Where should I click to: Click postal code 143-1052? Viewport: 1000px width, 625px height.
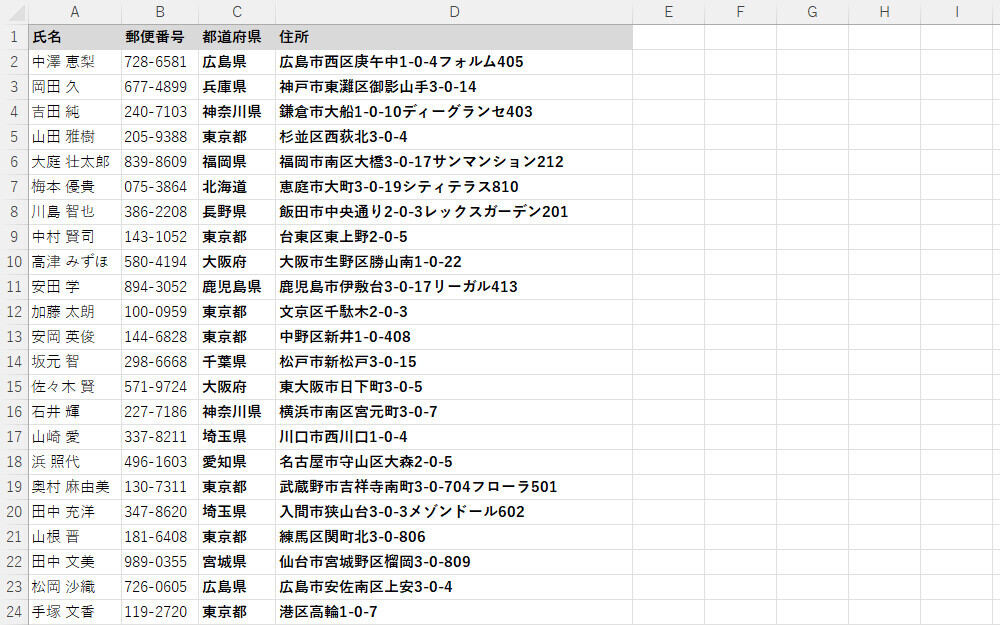coord(159,237)
